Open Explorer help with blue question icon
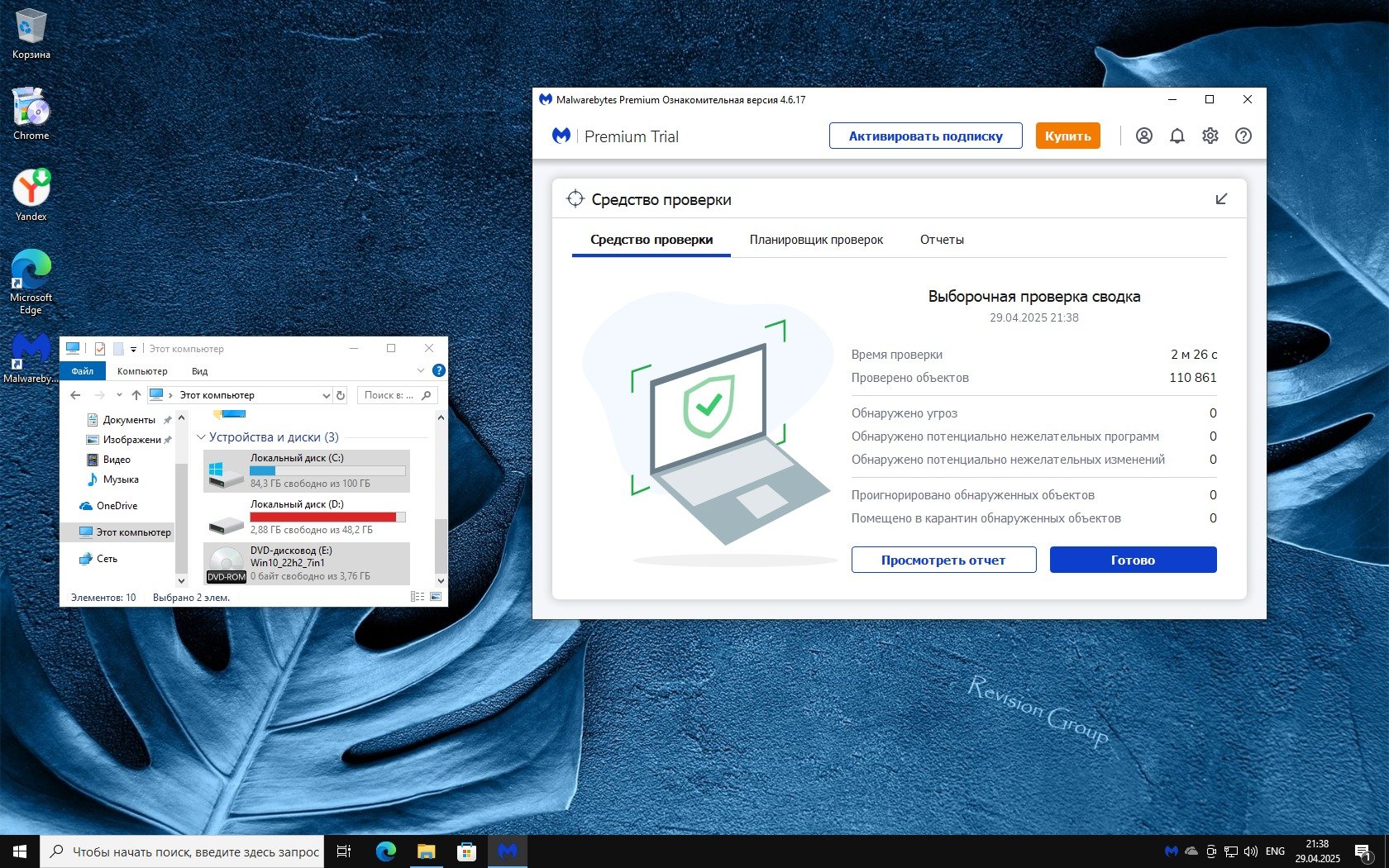Viewport: 1389px width, 868px height. click(439, 370)
